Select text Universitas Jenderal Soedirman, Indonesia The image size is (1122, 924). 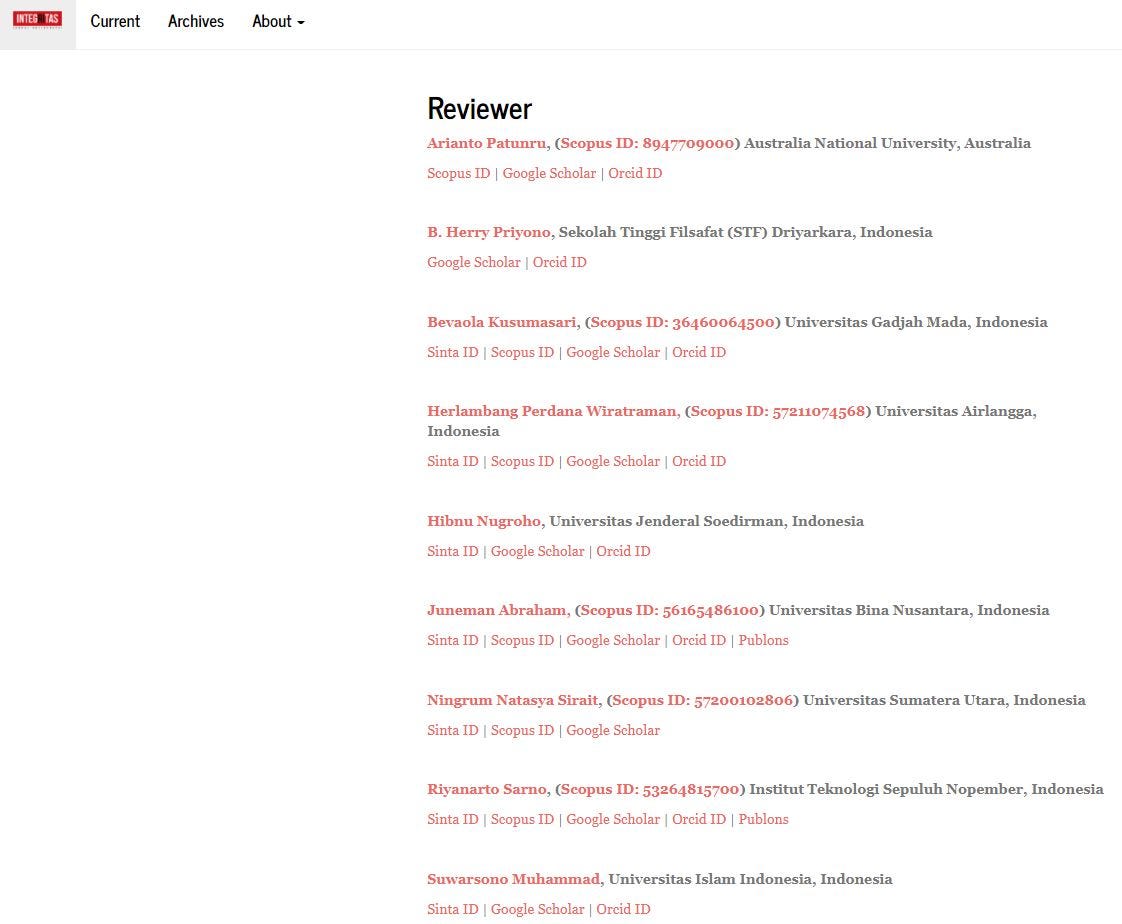coord(706,521)
